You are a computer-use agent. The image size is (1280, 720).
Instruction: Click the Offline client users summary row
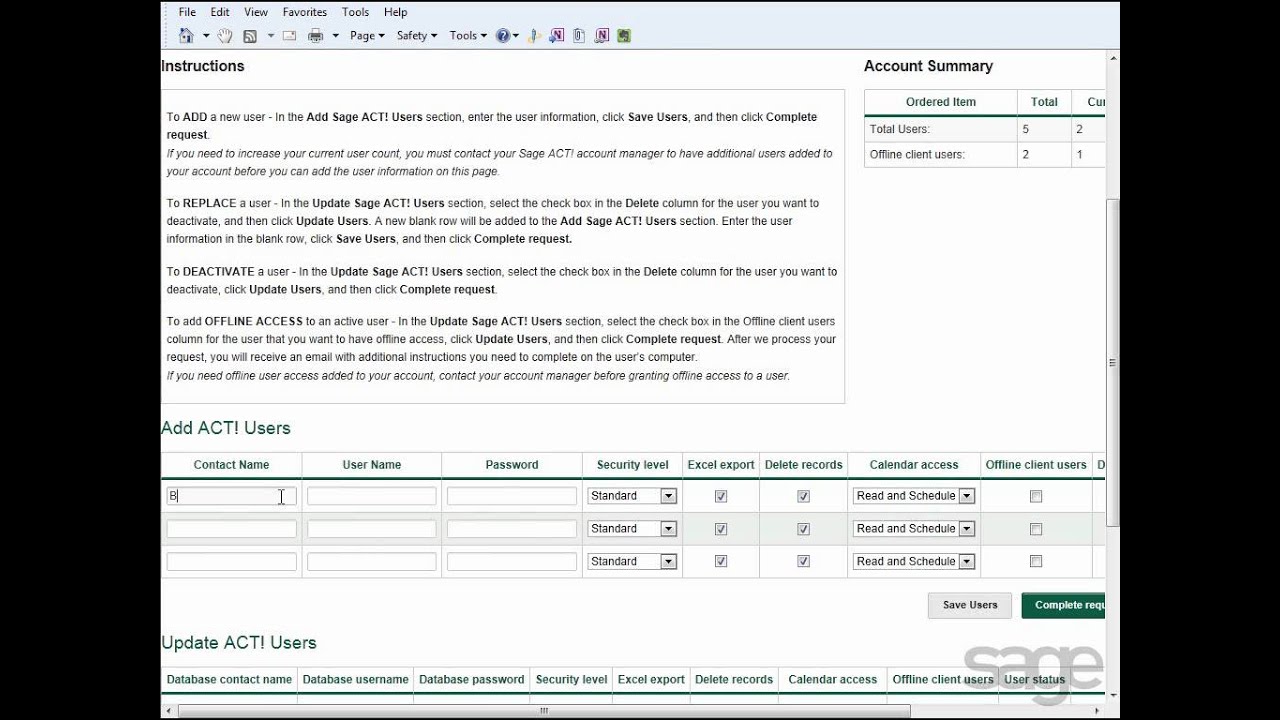(x=985, y=155)
